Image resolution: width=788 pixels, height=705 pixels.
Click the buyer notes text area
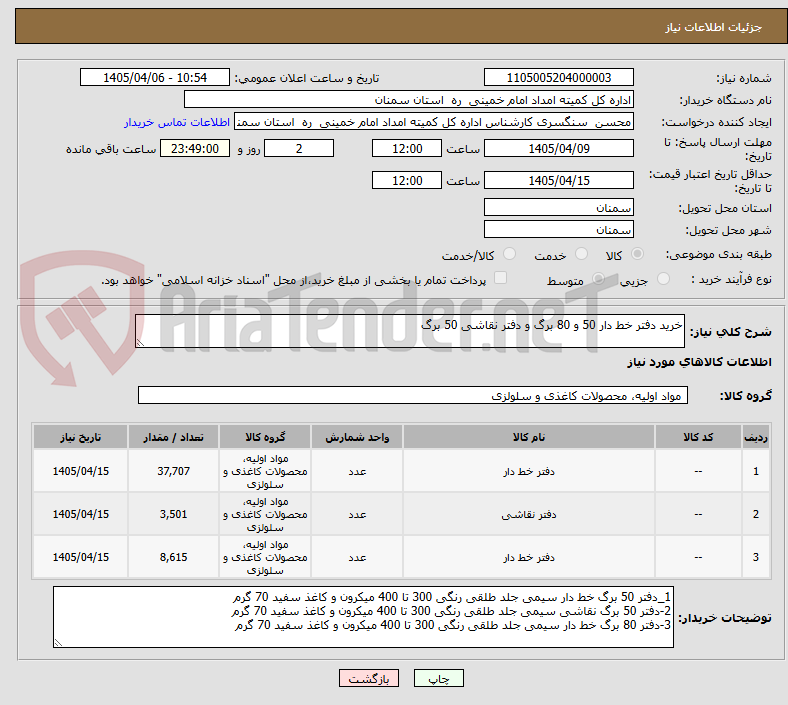click(363, 617)
